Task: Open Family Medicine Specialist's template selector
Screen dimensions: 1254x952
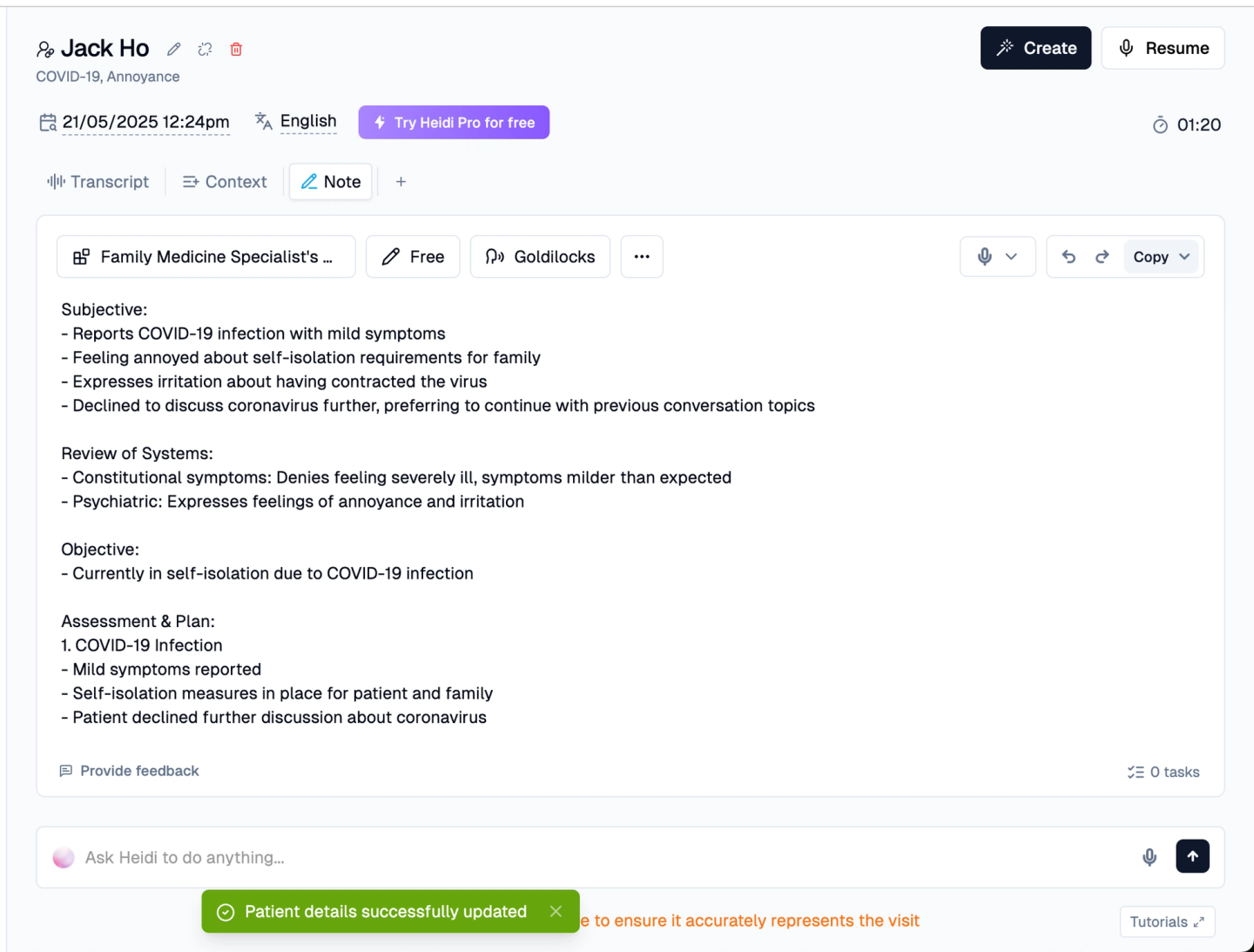Action: [206, 257]
